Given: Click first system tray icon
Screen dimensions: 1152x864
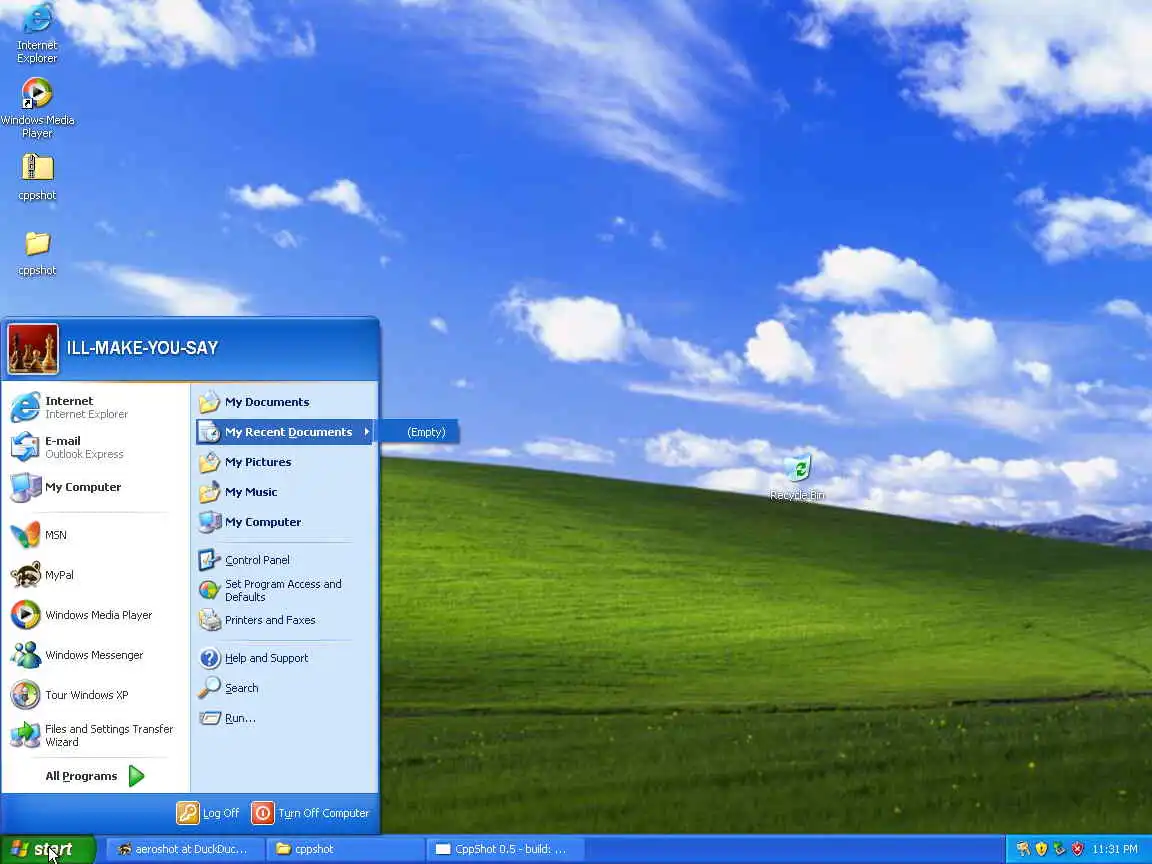Looking at the screenshot, I should coord(1023,849).
